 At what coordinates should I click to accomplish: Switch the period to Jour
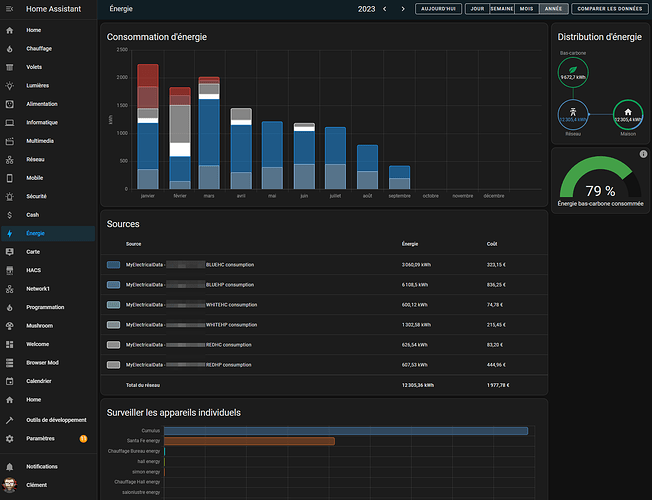(477, 8)
